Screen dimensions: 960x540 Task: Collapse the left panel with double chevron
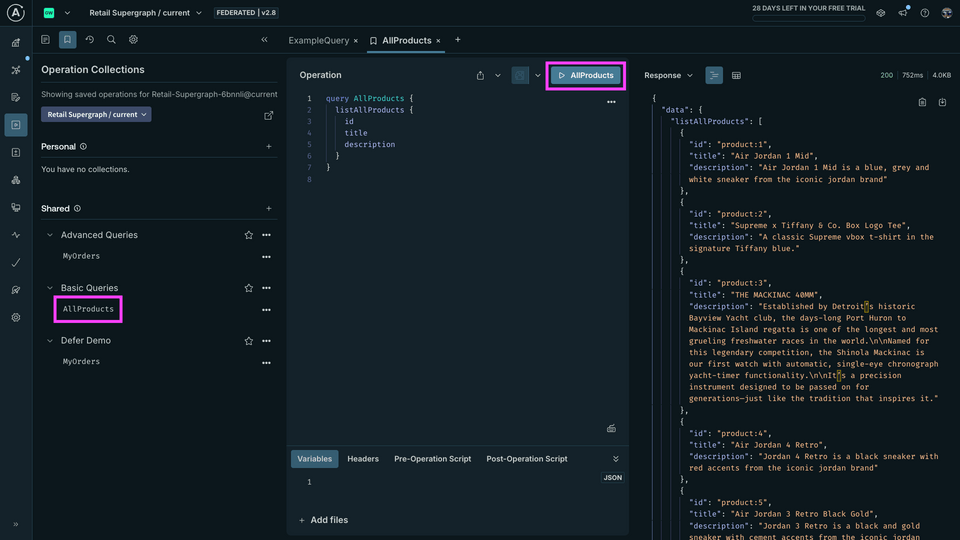pyautogui.click(x=264, y=40)
